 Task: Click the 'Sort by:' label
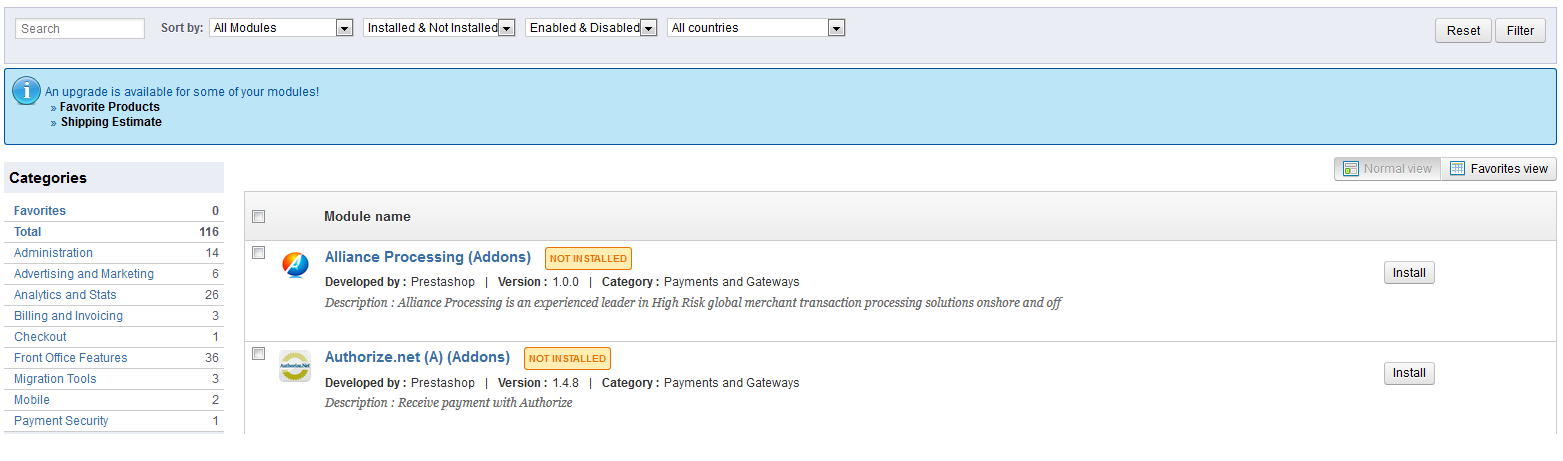[x=182, y=28]
